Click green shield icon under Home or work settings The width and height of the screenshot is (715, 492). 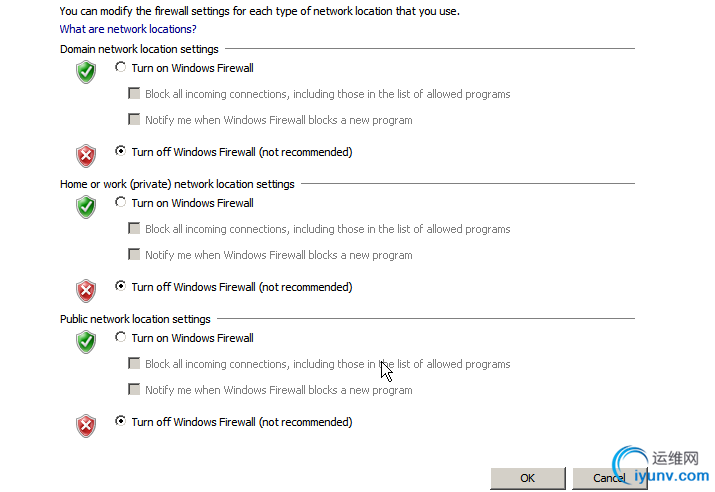(x=87, y=206)
